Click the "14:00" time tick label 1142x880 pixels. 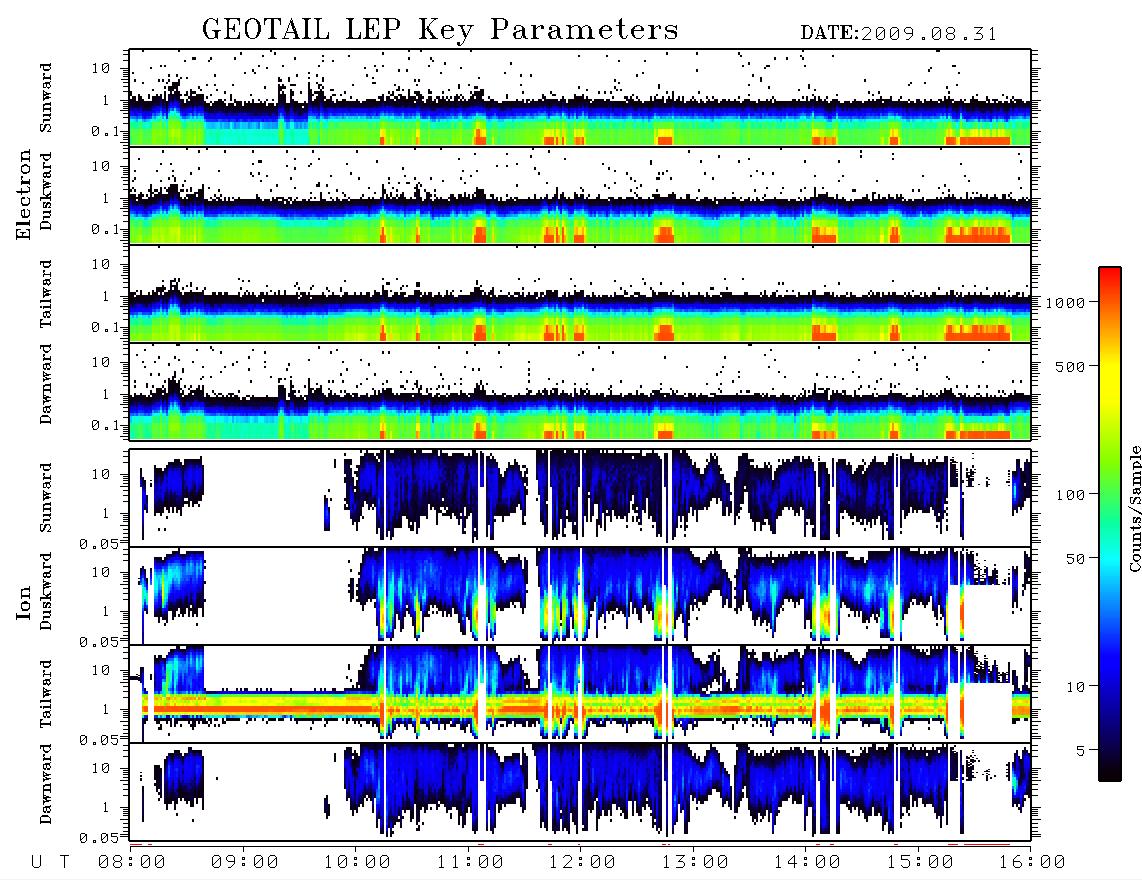coord(807,863)
